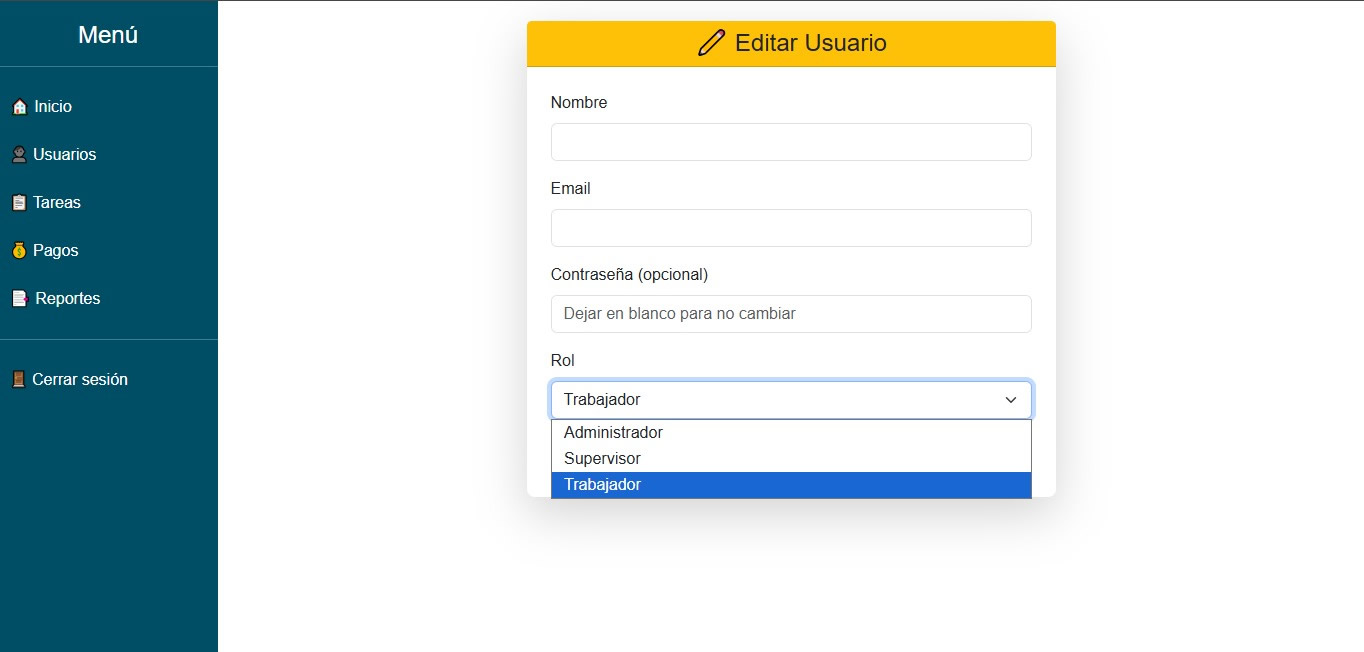Click the pencil icon in Editar Usuario header

710,43
